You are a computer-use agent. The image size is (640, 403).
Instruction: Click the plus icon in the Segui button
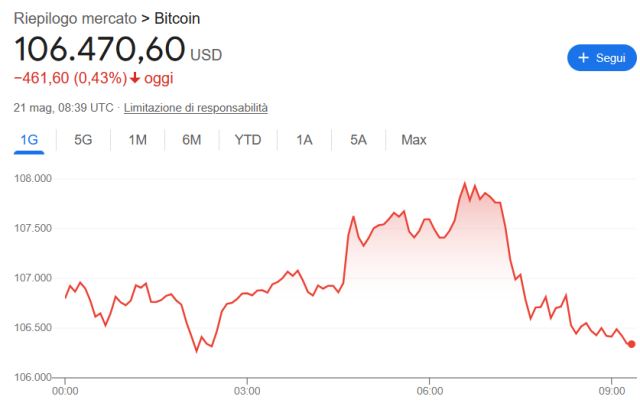click(584, 58)
